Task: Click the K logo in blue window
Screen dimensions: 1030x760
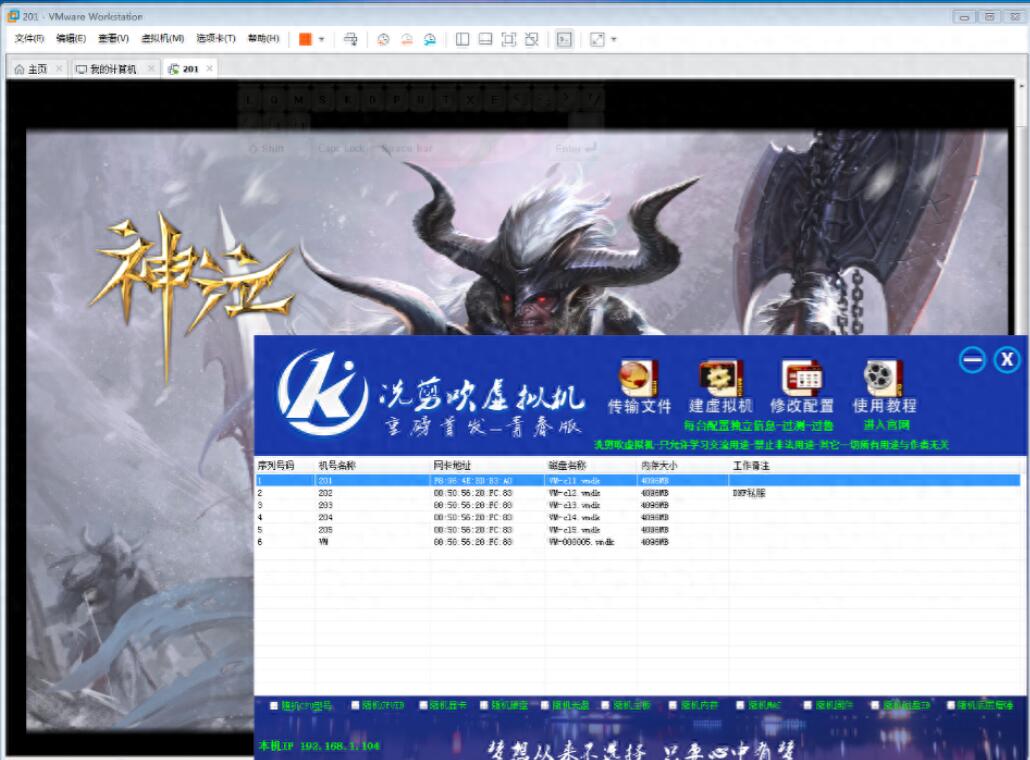Action: point(322,392)
